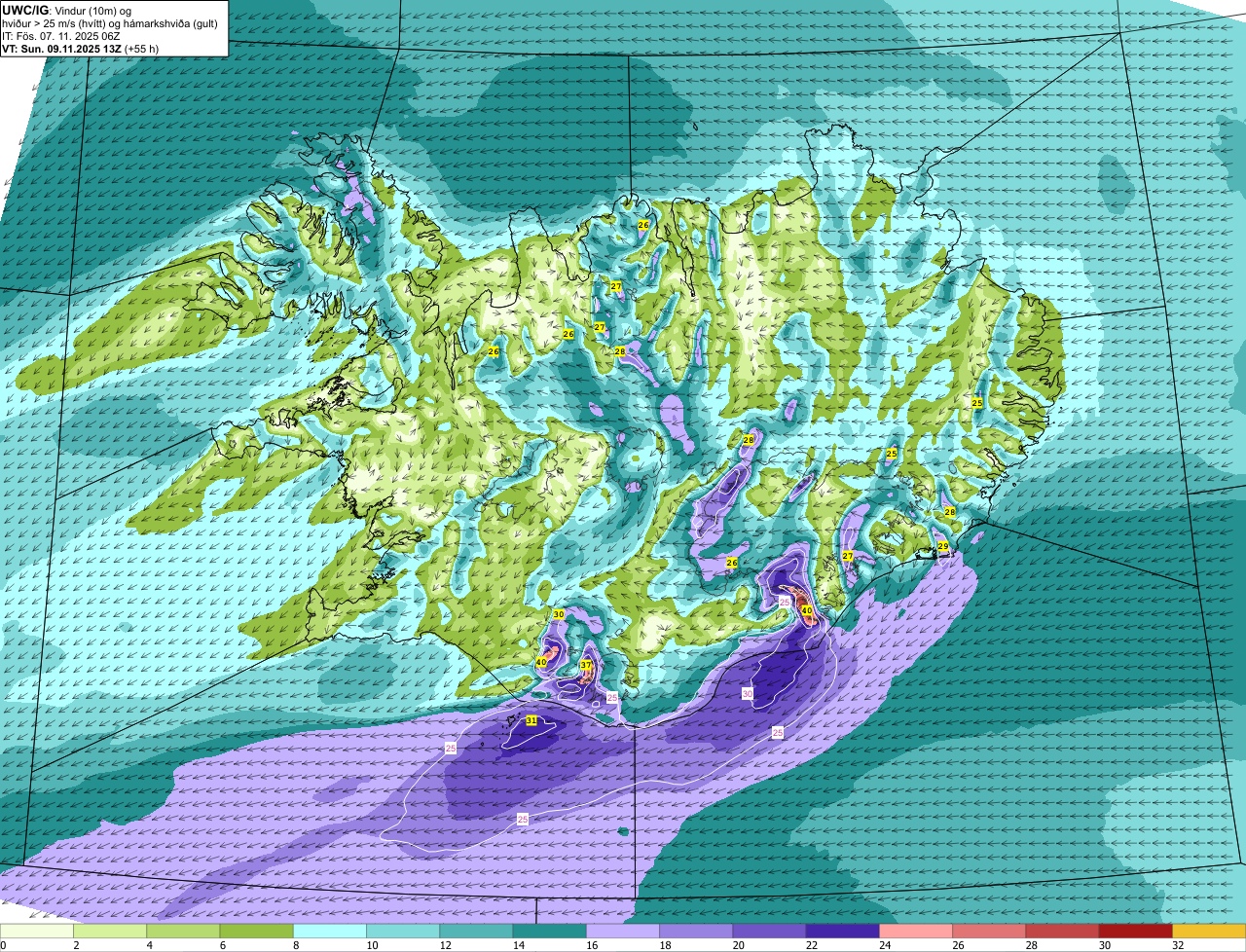The height and width of the screenshot is (952, 1246).
Task: Click the legend tick label "8"
Action: point(295,945)
